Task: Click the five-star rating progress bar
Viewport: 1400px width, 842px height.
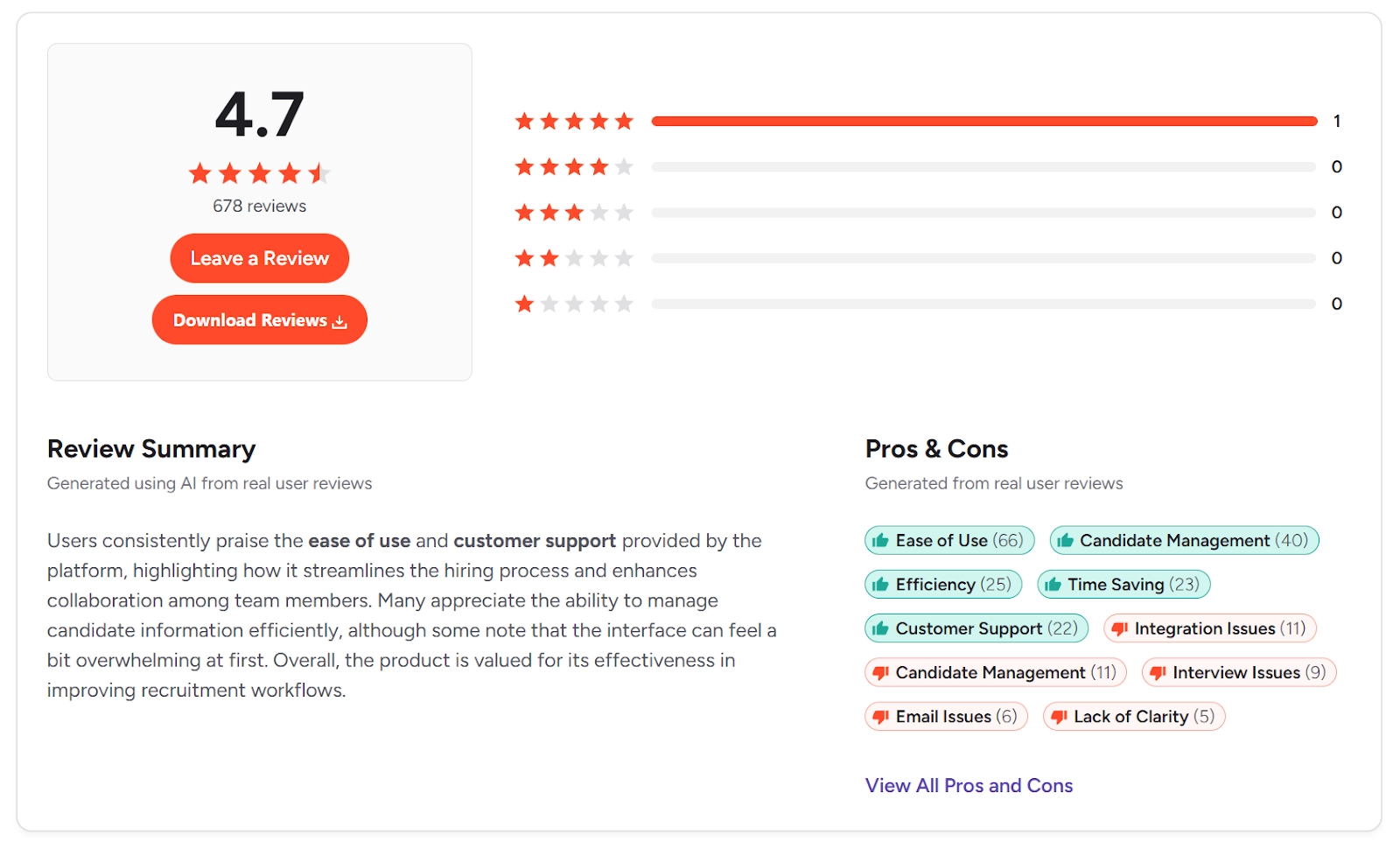Action: tap(980, 120)
